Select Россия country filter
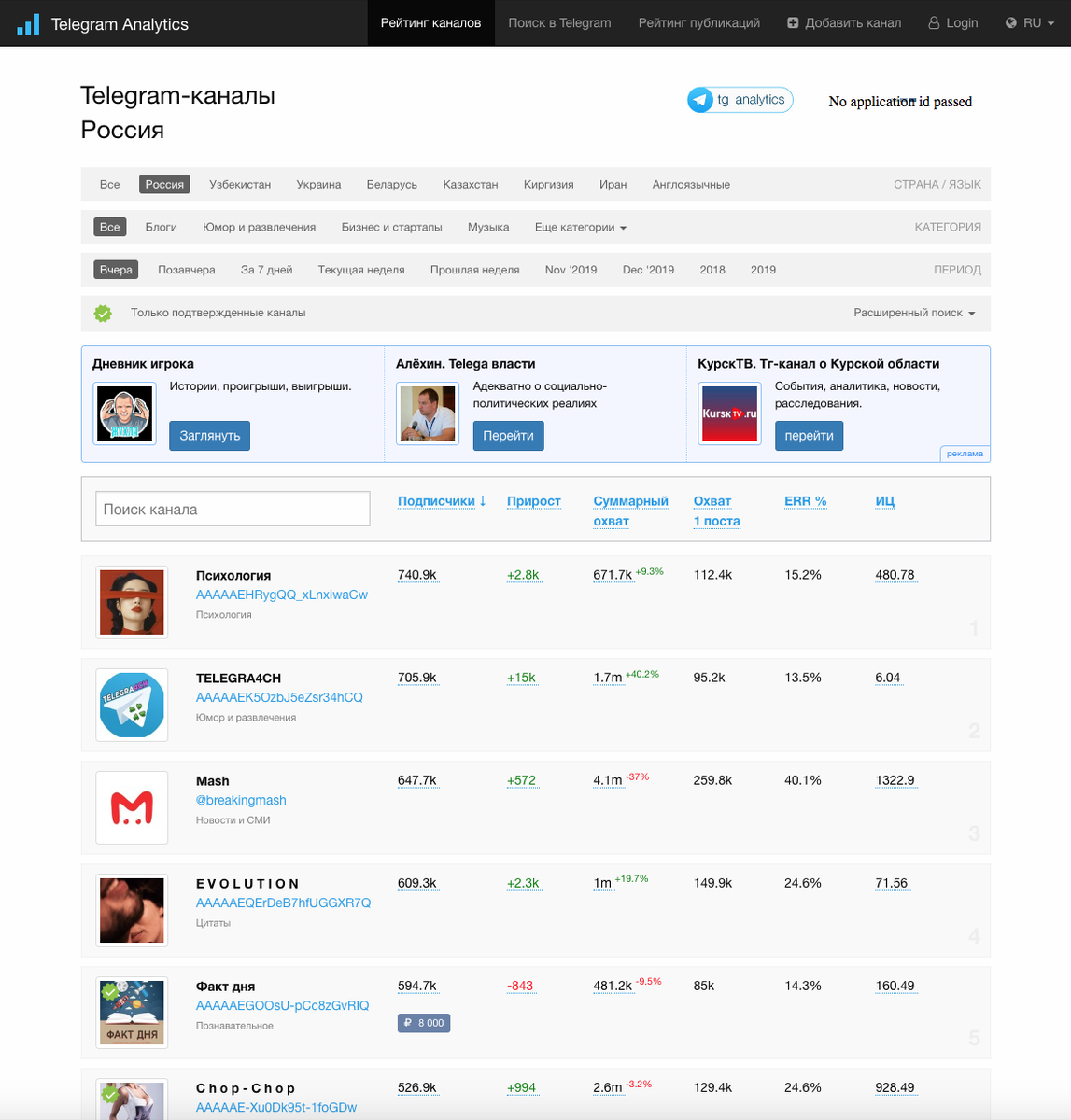 tap(164, 184)
